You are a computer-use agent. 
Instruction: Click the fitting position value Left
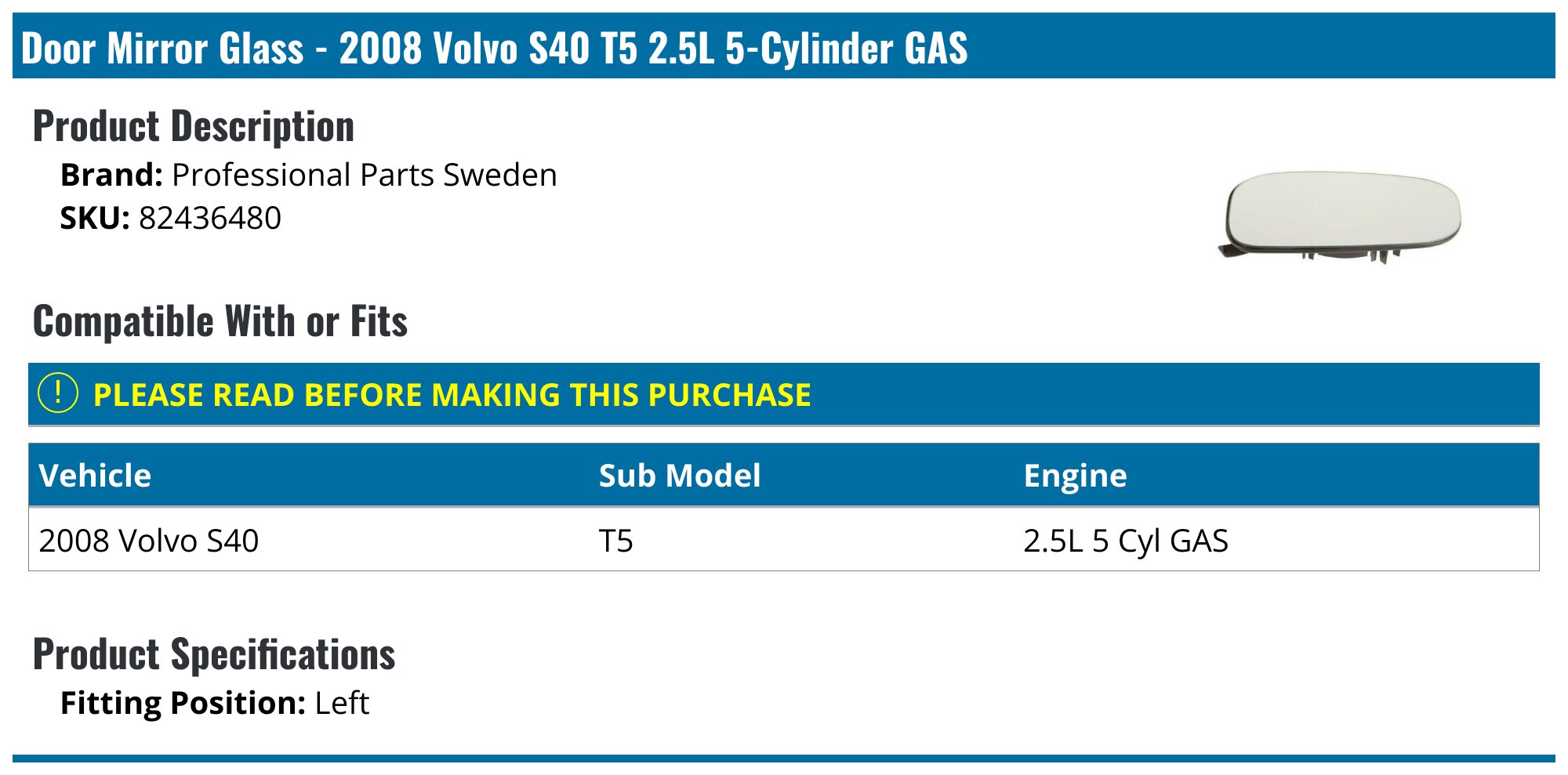342,703
